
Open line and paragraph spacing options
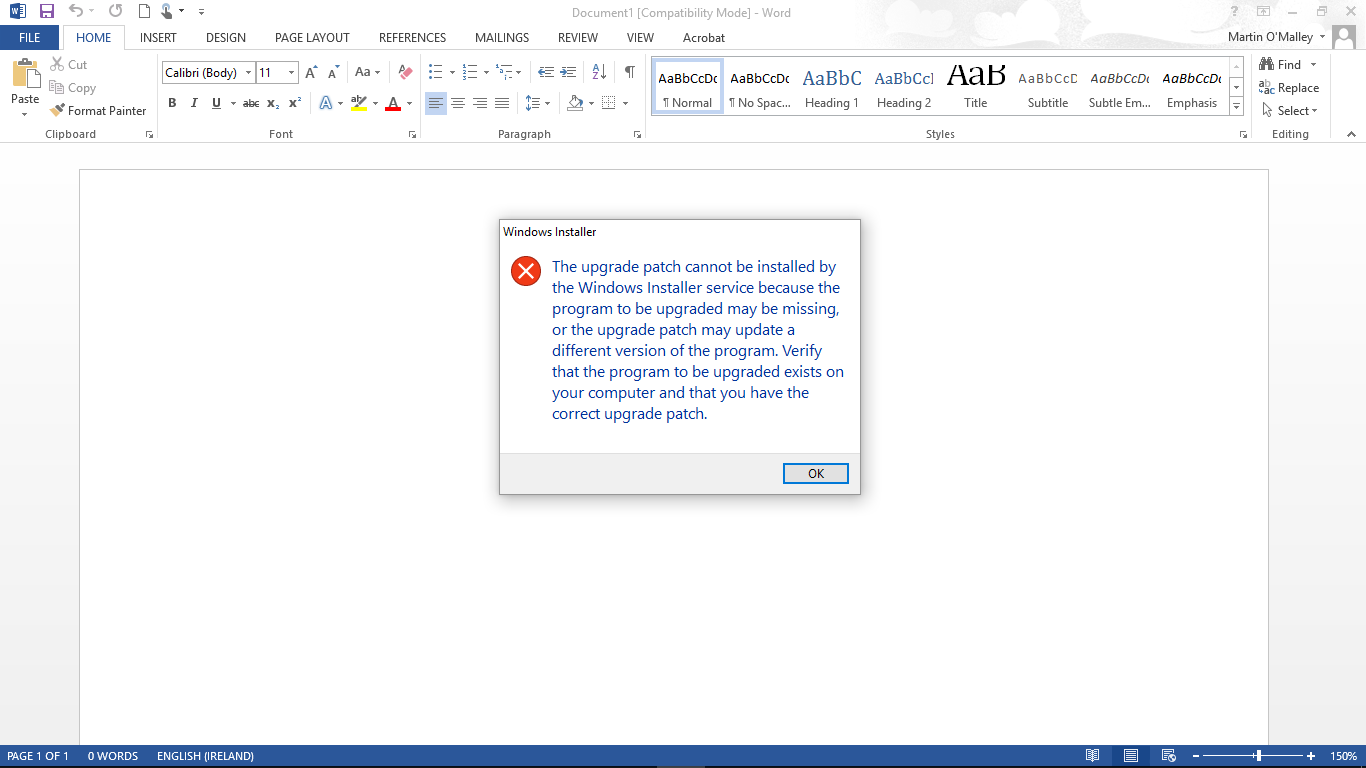pos(532,103)
